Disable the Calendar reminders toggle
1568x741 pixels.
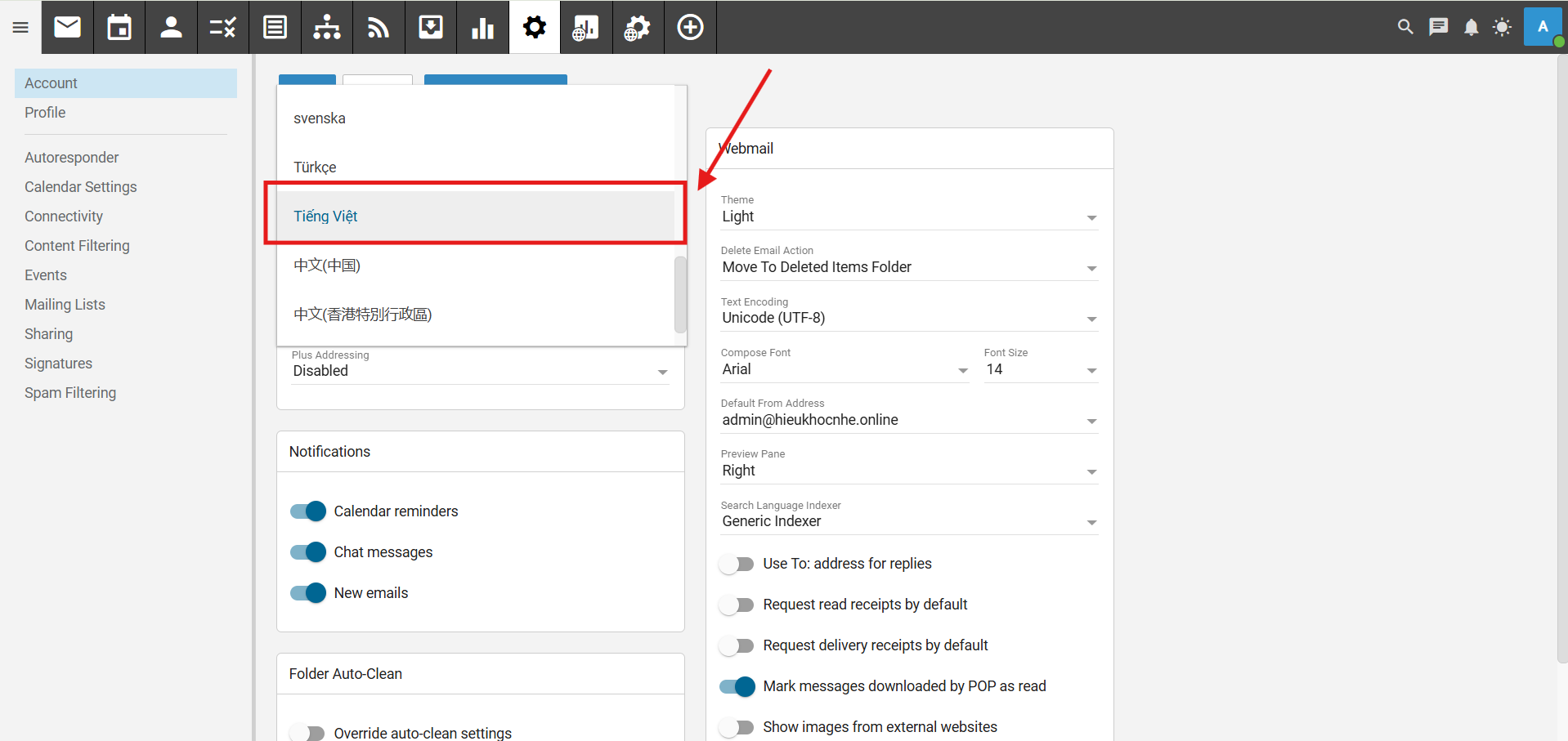[x=308, y=511]
